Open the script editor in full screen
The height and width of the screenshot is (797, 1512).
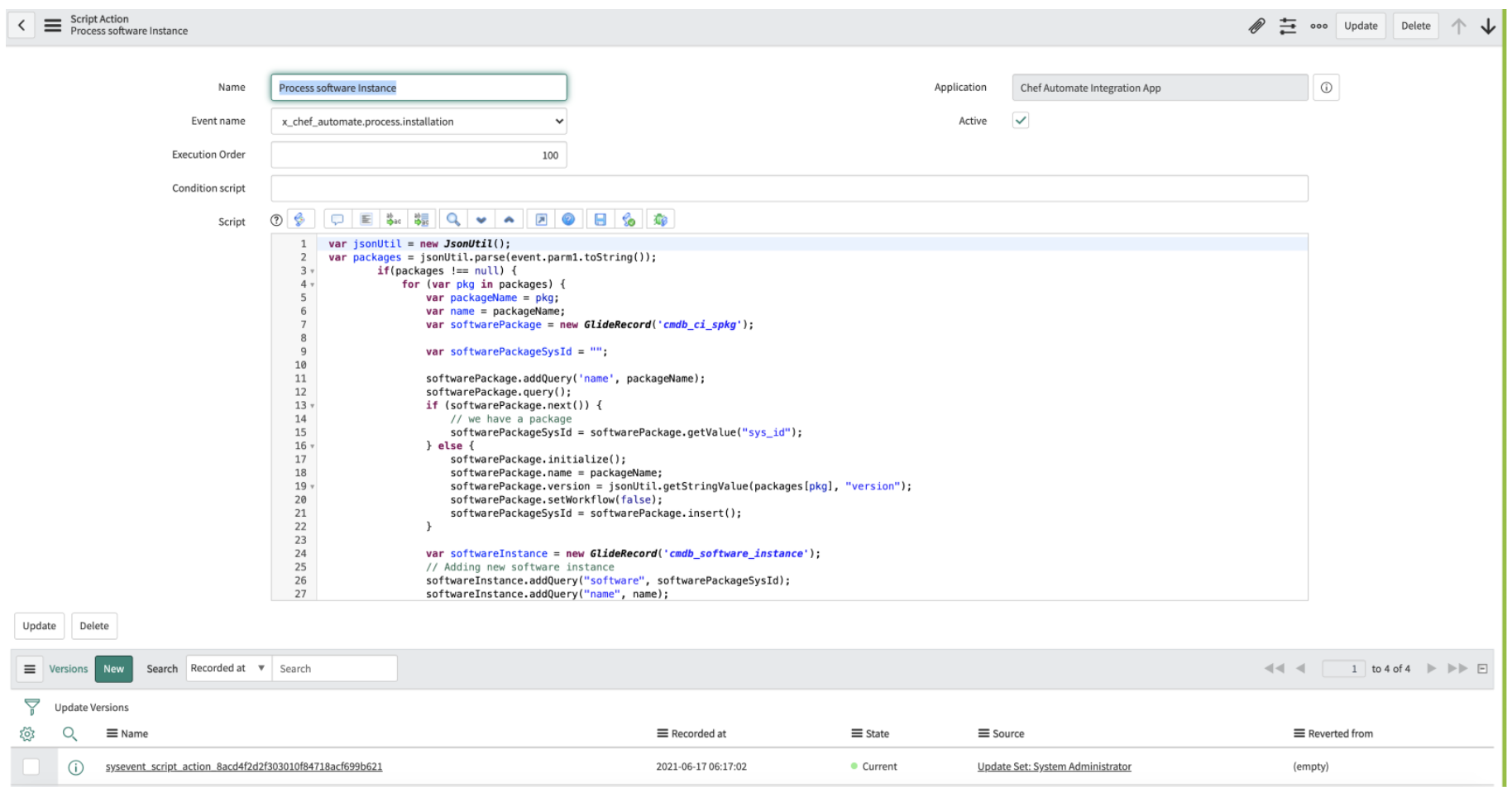coord(540,219)
